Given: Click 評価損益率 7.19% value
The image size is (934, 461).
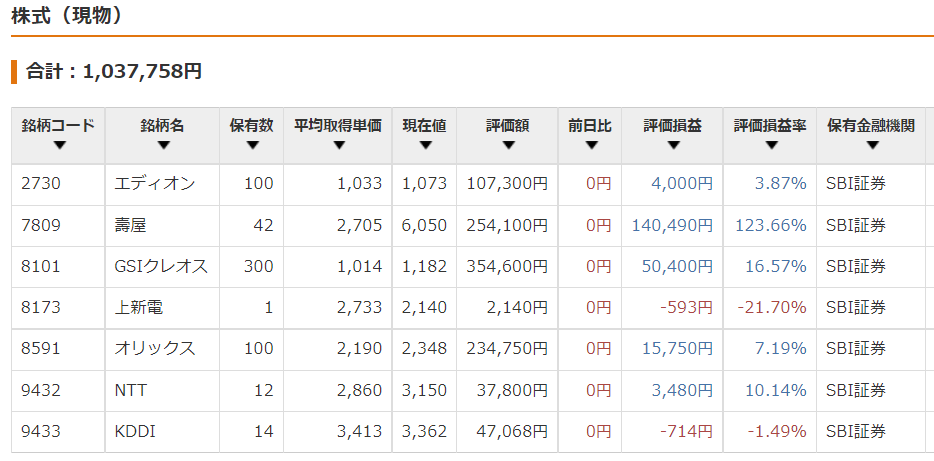Looking at the screenshot, I should tap(780, 348).
